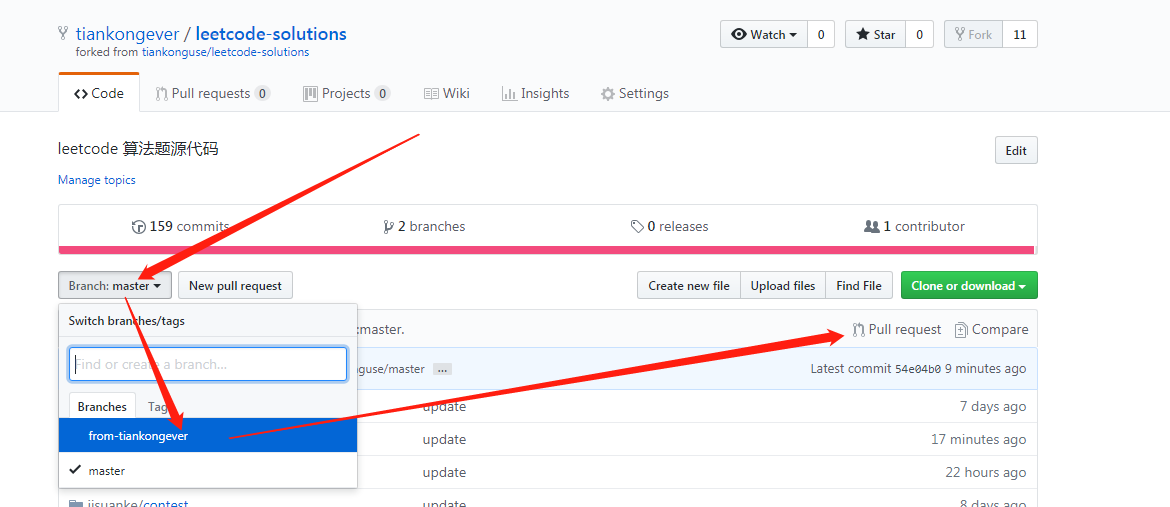Open the leetcode-solutions repository link

coord(271,34)
